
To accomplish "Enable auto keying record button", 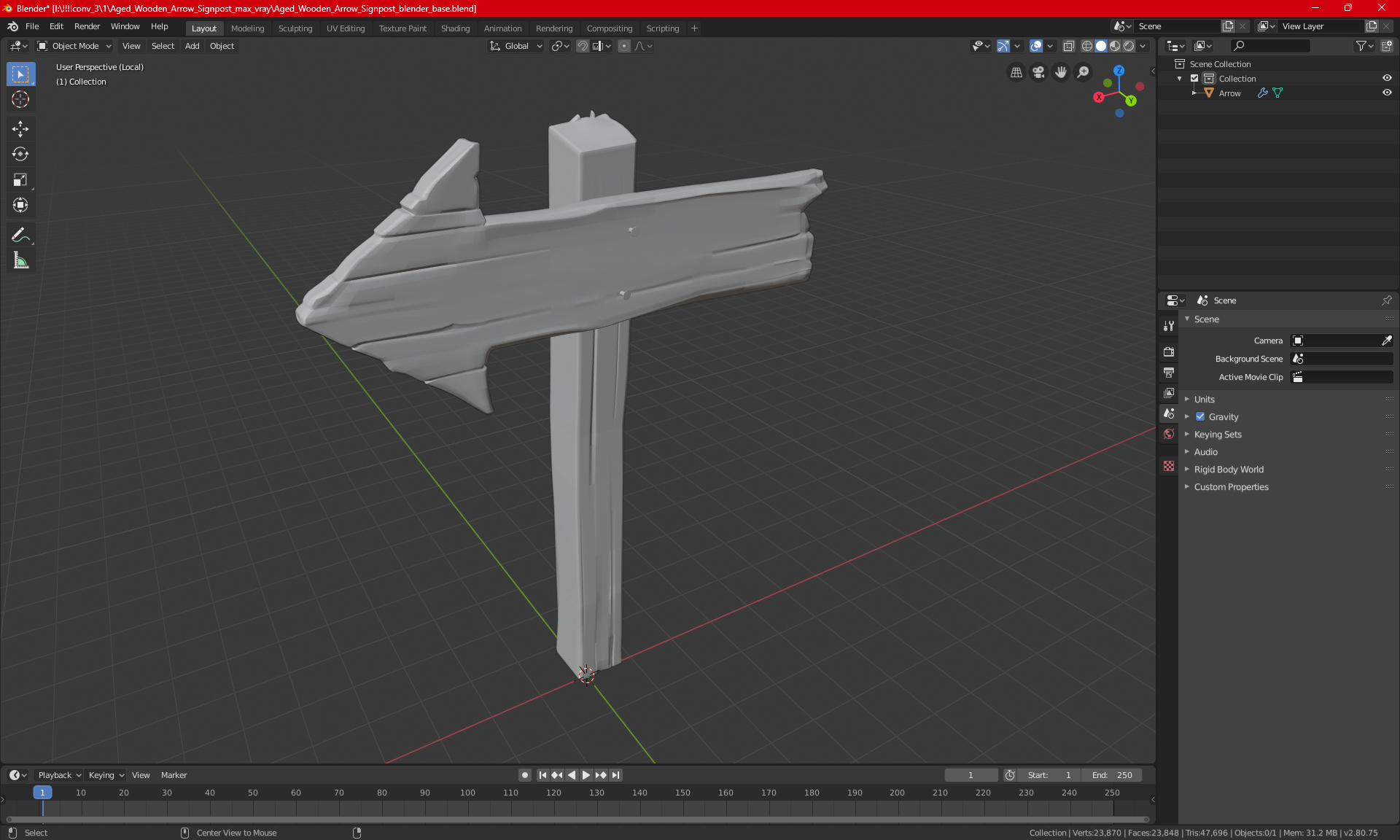I will click(524, 775).
